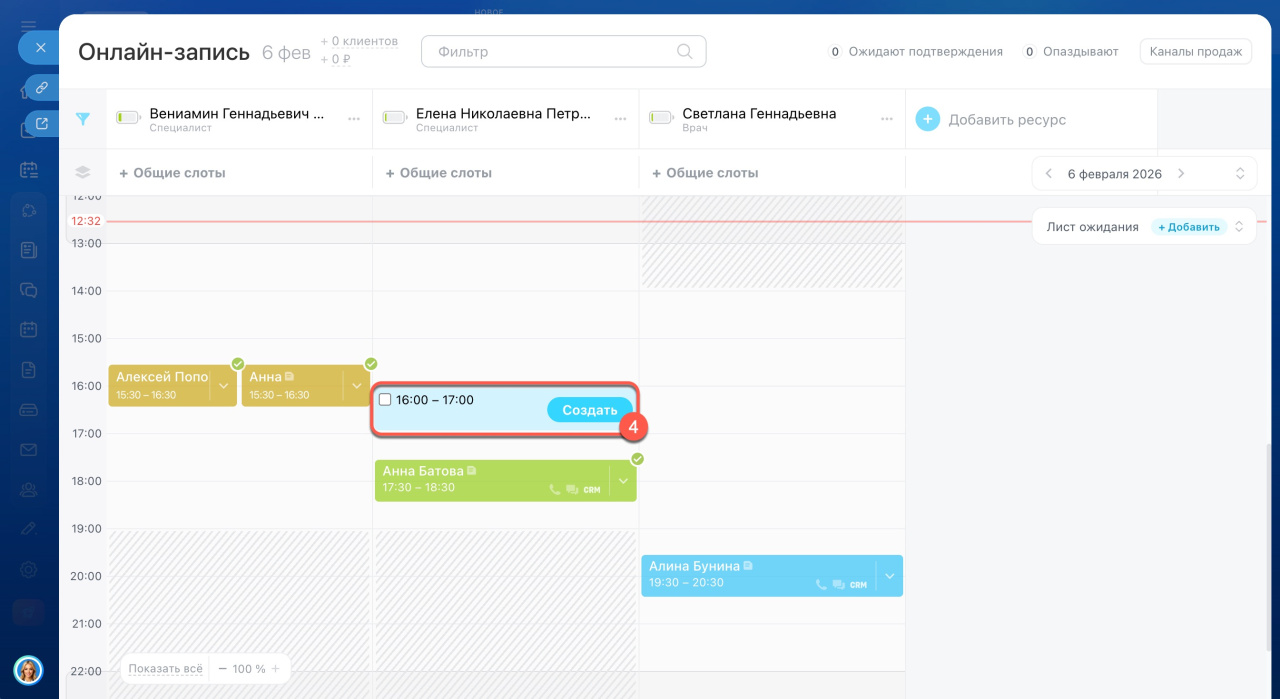The width and height of the screenshot is (1280, 699).
Task: Click Добавить ресурс label
Action: coord(1007,120)
